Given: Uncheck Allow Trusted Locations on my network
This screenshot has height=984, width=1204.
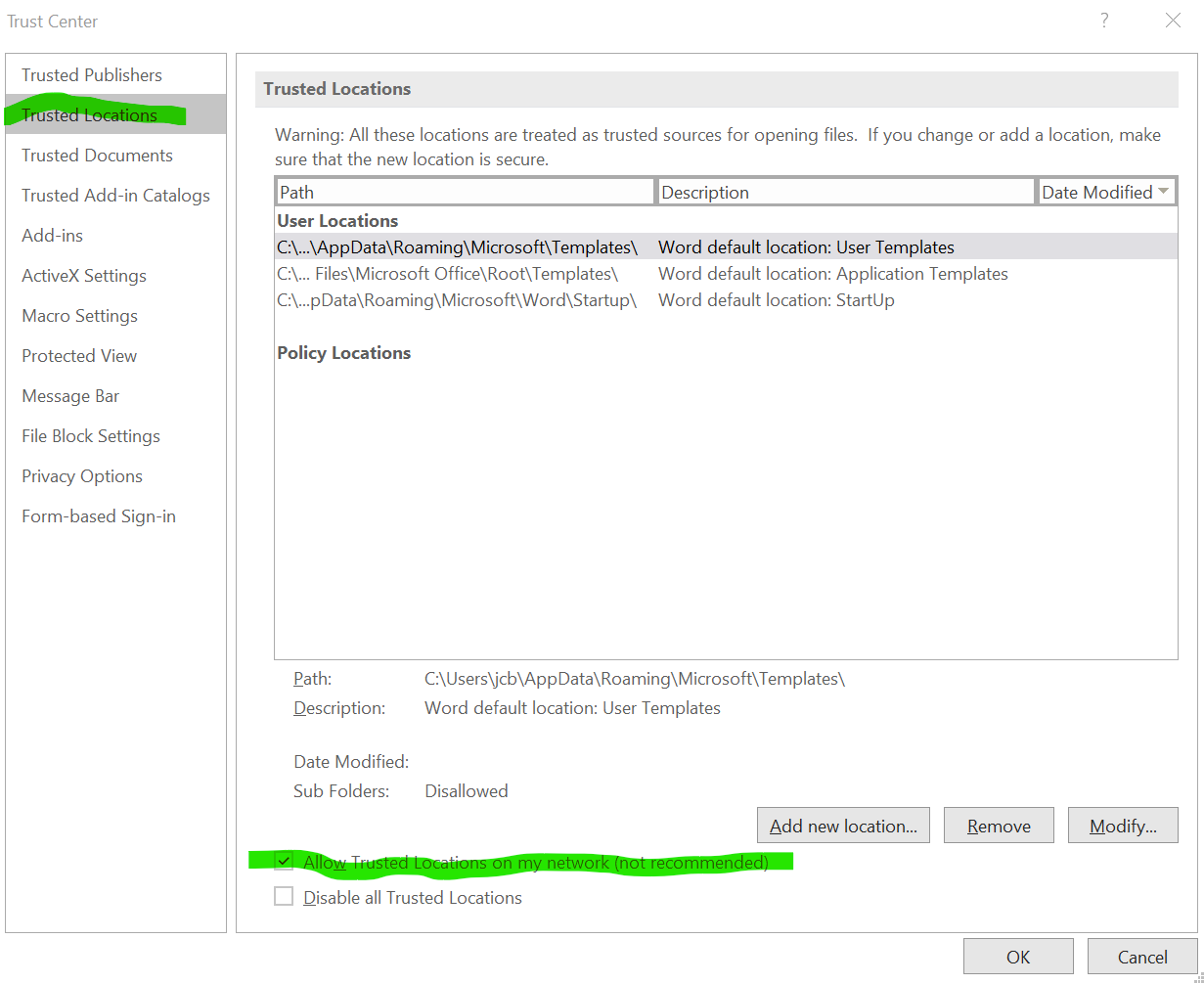Looking at the screenshot, I should pyautogui.click(x=284, y=861).
